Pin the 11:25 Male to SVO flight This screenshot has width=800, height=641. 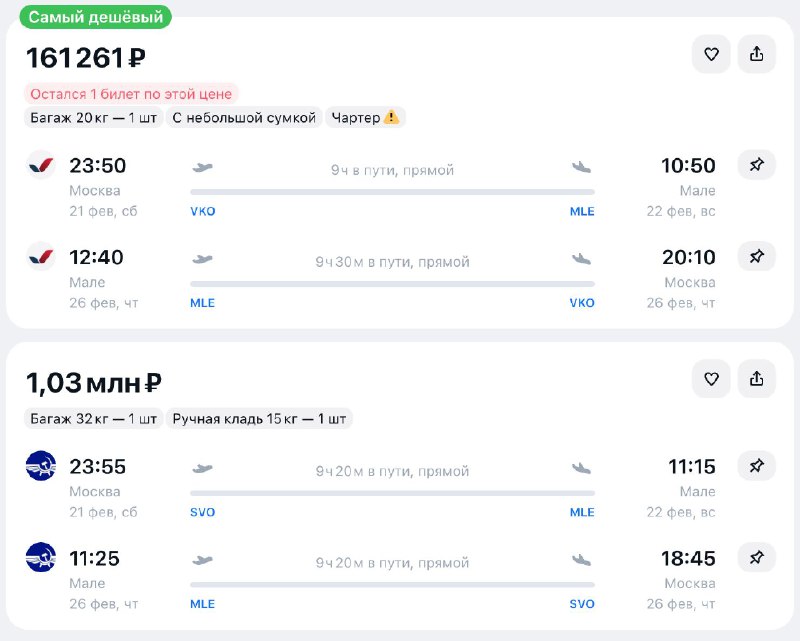(x=757, y=558)
